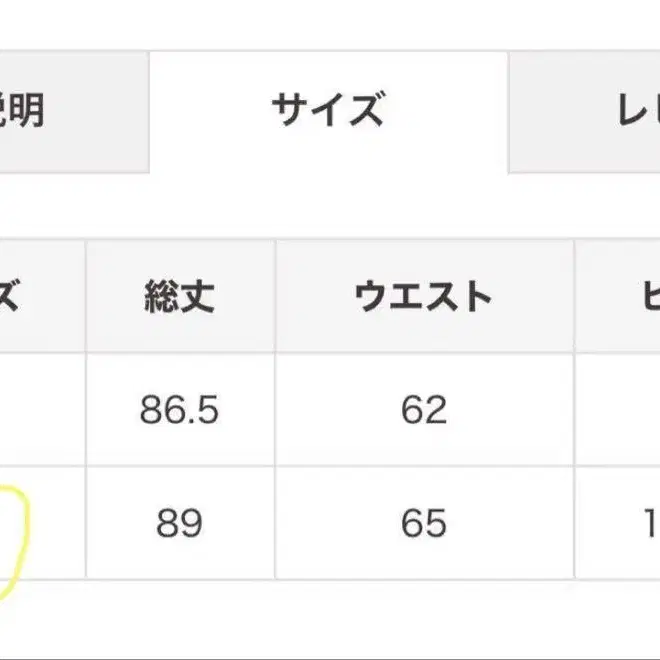Click the empty area above the サイズ tab

click(328, 25)
